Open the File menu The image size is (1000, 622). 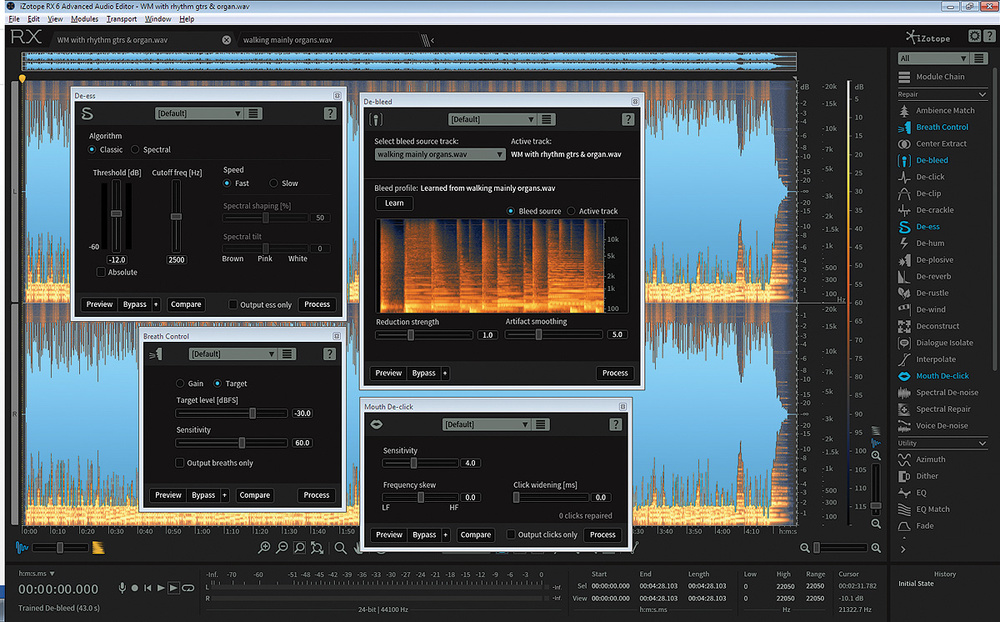(14, 19)
